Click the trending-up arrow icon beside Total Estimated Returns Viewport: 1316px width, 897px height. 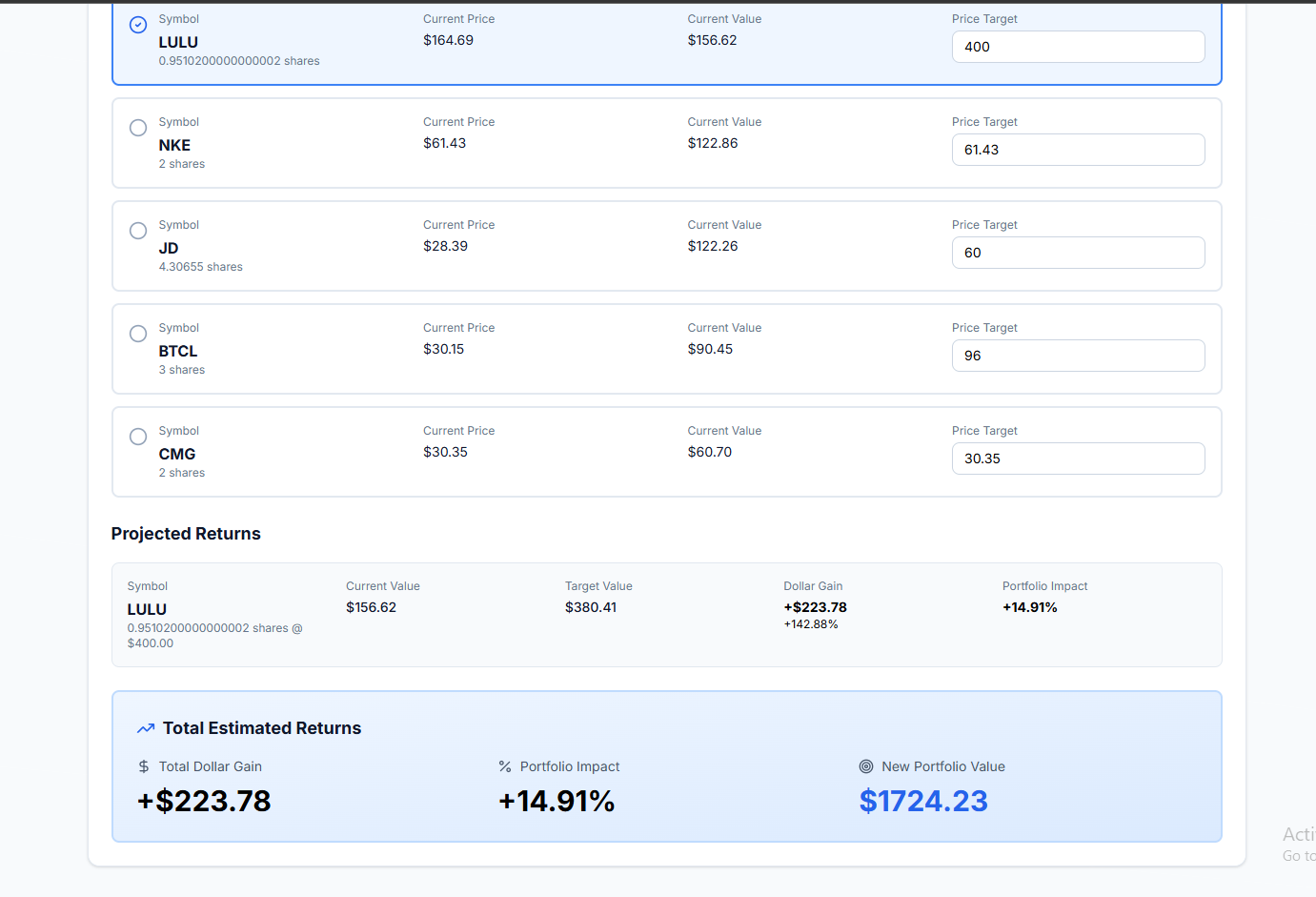(144, 727)
